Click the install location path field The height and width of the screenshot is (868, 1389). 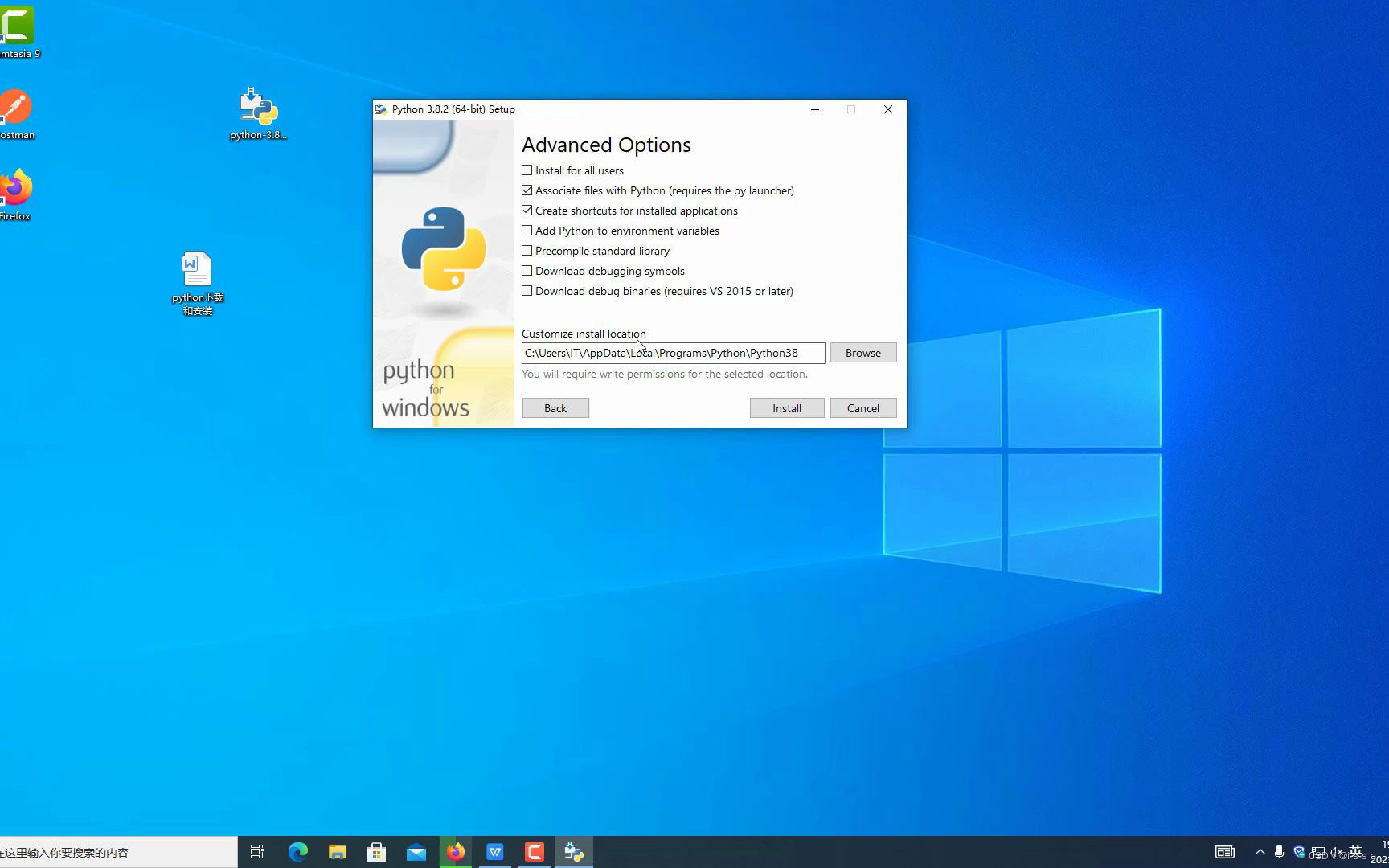(x=673, y=353)
